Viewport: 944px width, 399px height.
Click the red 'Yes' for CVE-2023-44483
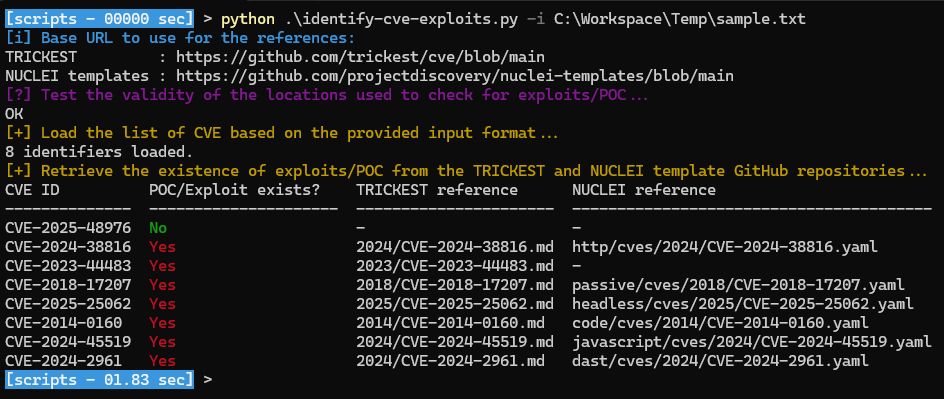(163, 266)
